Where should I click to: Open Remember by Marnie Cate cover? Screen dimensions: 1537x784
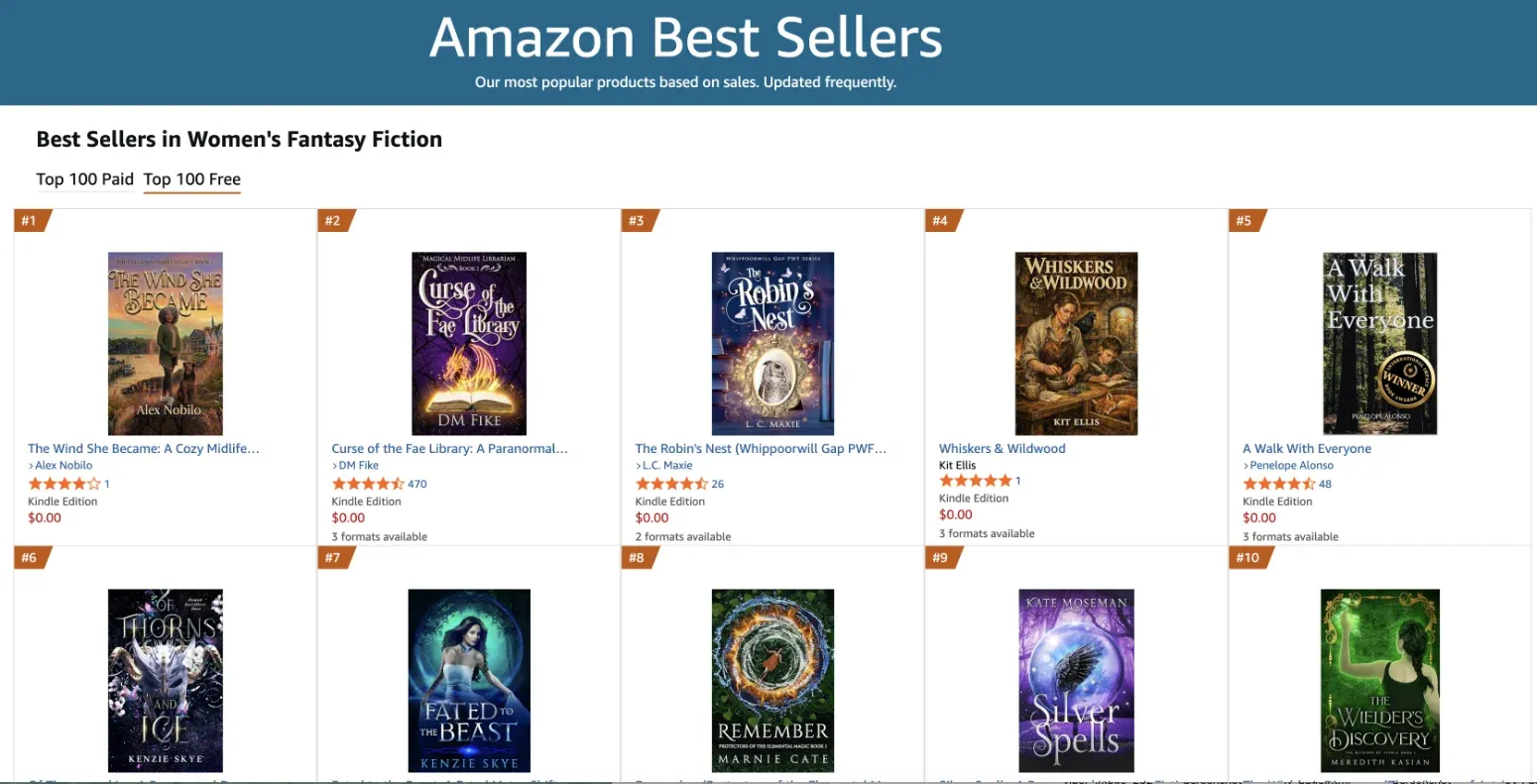pyautogui.click(x=772, y=681)
